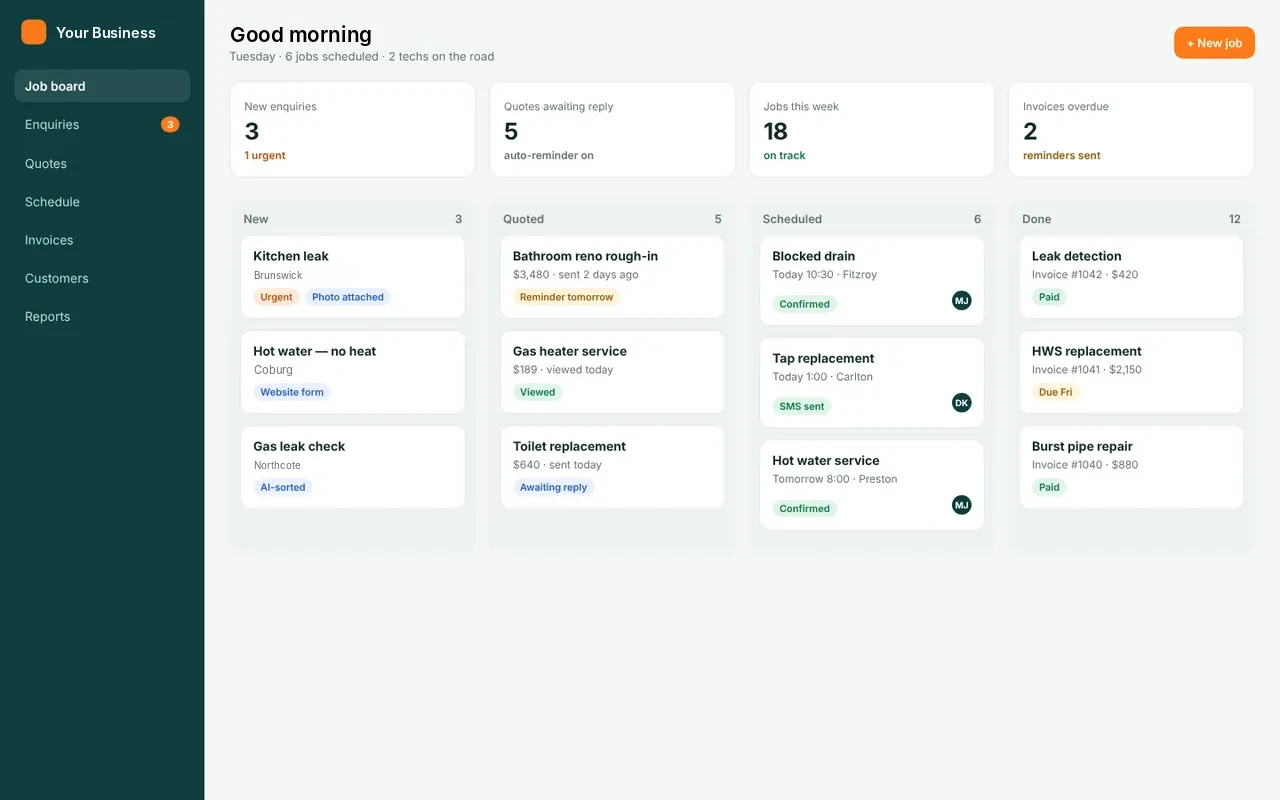Click the on track status text
The height and width of the screenshot is (800, 1280).
tap(784, 156)
